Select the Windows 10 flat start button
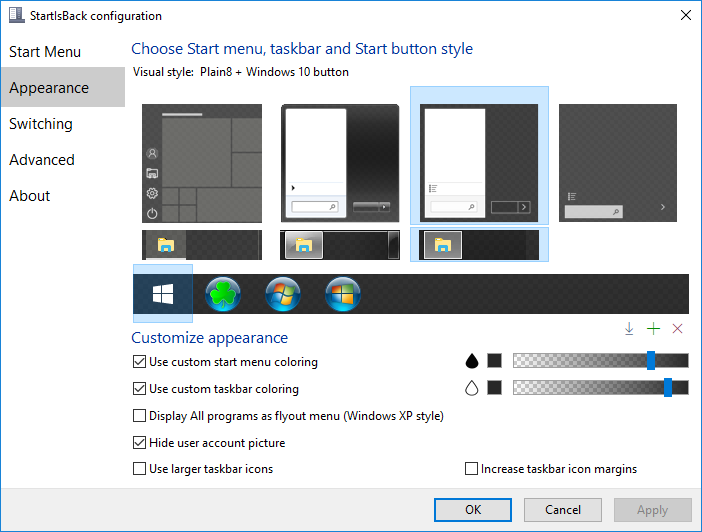This screenshot has width=702, height=532. point(163,294)
